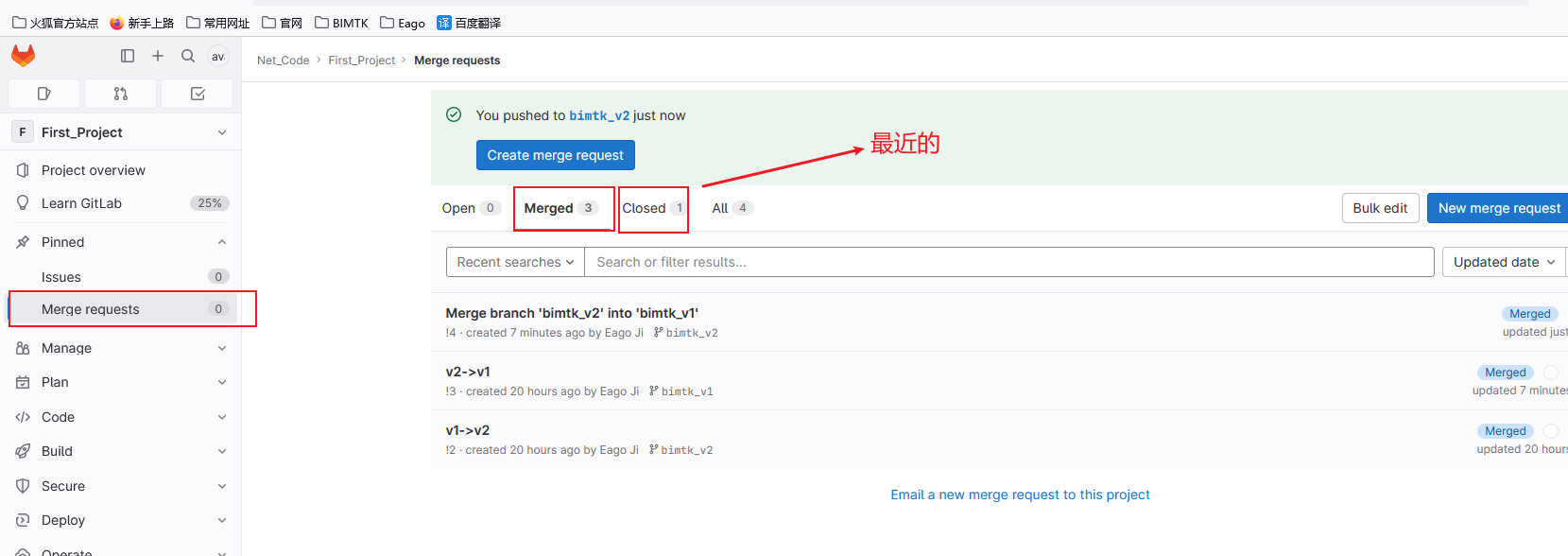Click the Create merge request button
Viewport: 1568px width, 556px height.
[555, 155]
